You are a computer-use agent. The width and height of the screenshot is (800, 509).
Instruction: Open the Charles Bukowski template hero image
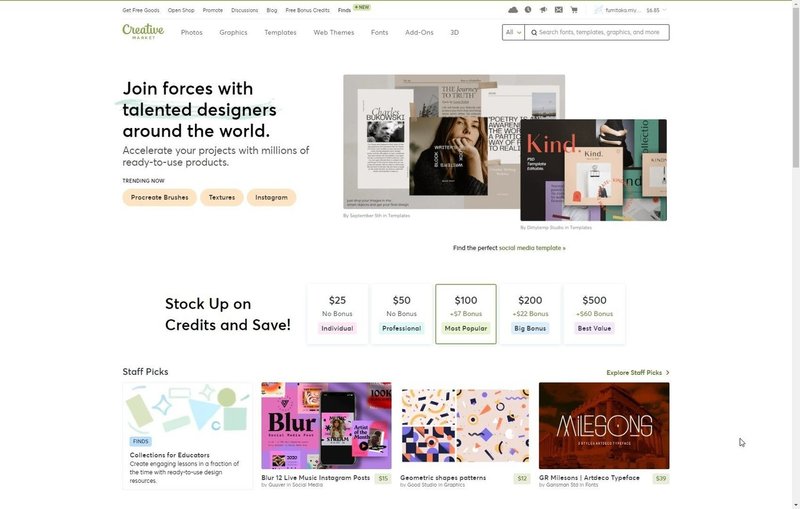pyautogui.click(x=432, y=142)
